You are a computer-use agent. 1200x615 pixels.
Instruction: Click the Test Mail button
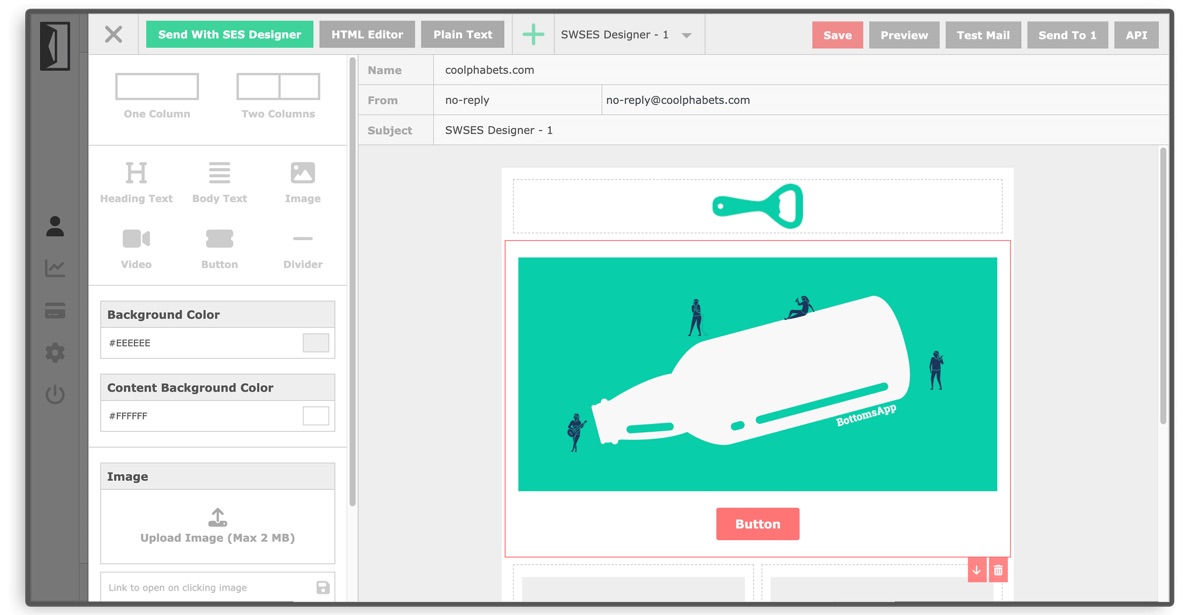point(983,35)
